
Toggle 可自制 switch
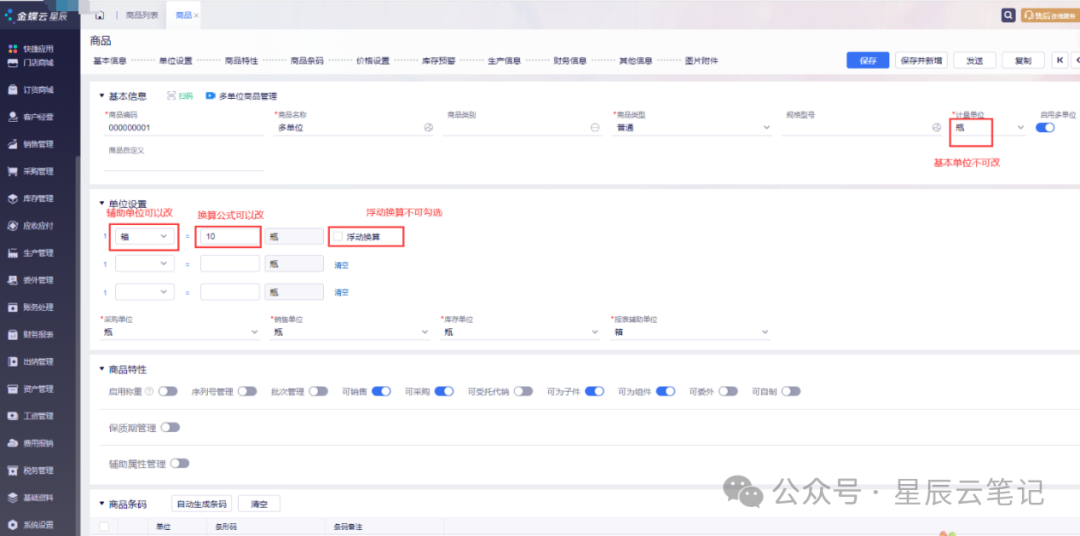coord(791,391)
